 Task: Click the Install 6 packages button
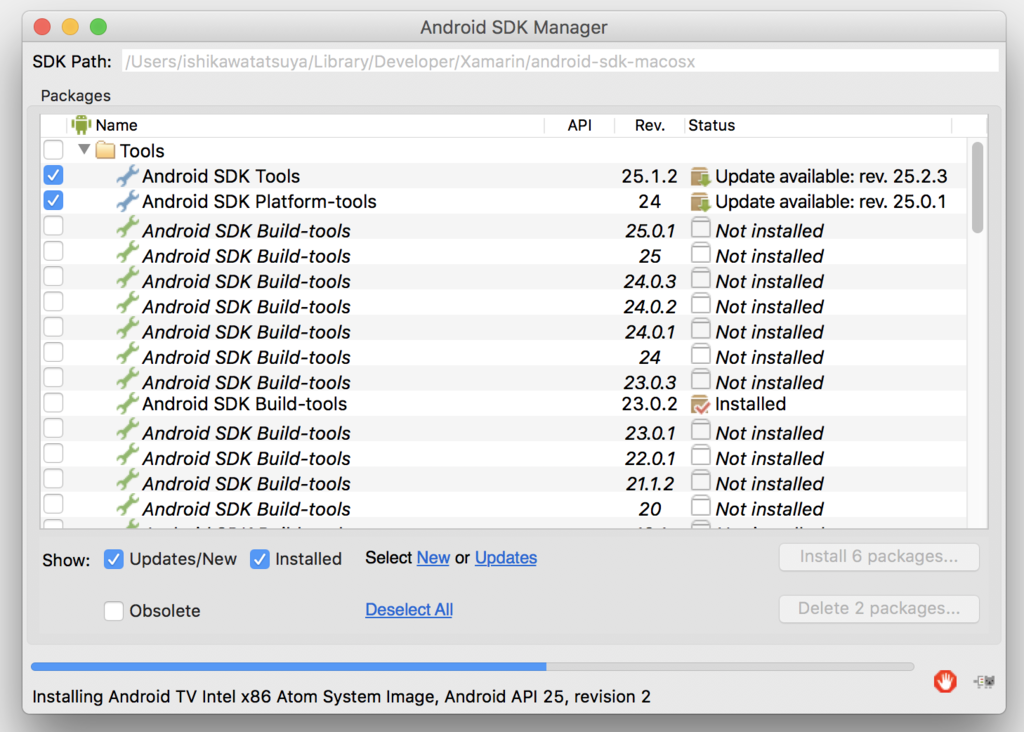[x=878, y=557]
